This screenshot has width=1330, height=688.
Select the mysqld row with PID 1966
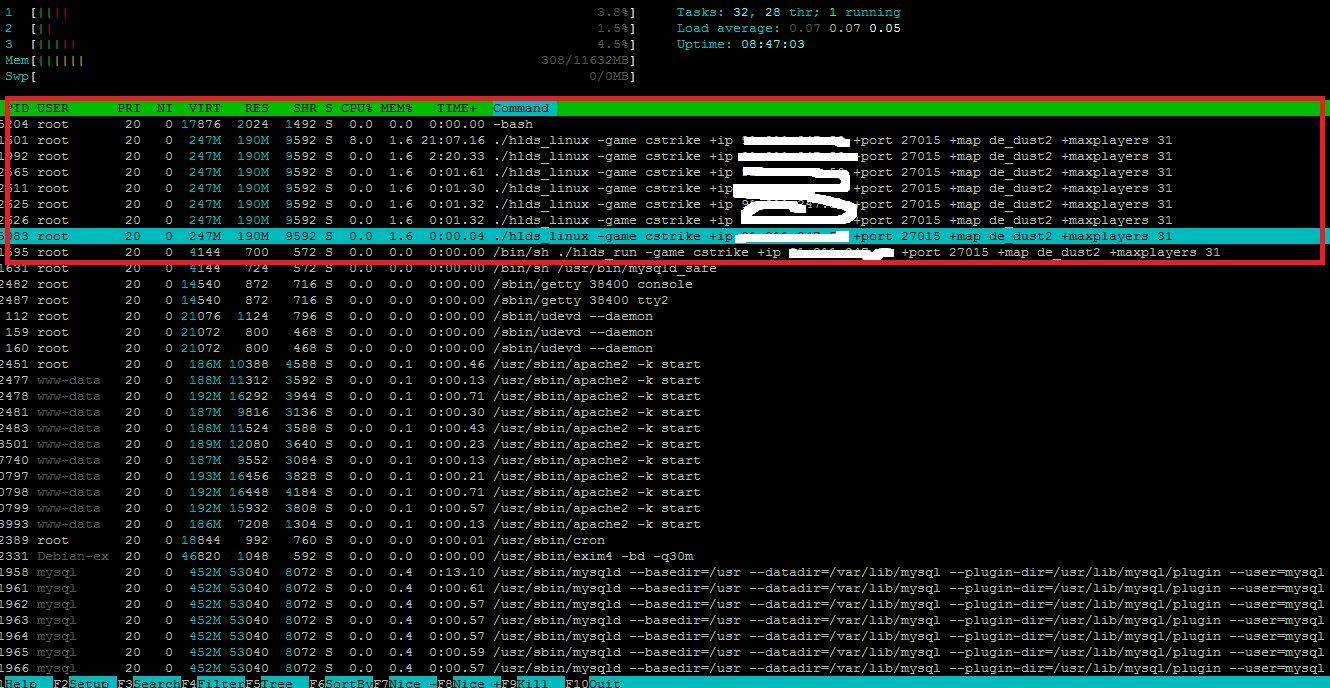pos(665,668)
